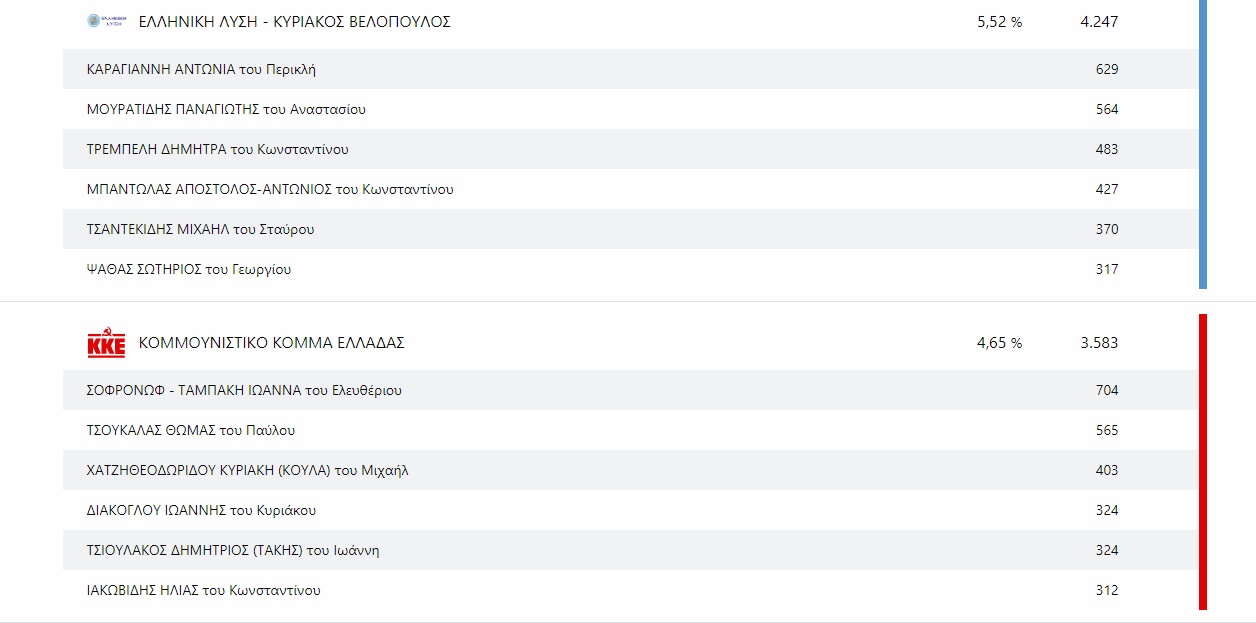Select ΙΑΚΩΒΙΔΗΣ ΗΛΙΑΣ candidate entry
Viewport: 1256px width, 623px height.
(204, 591)
